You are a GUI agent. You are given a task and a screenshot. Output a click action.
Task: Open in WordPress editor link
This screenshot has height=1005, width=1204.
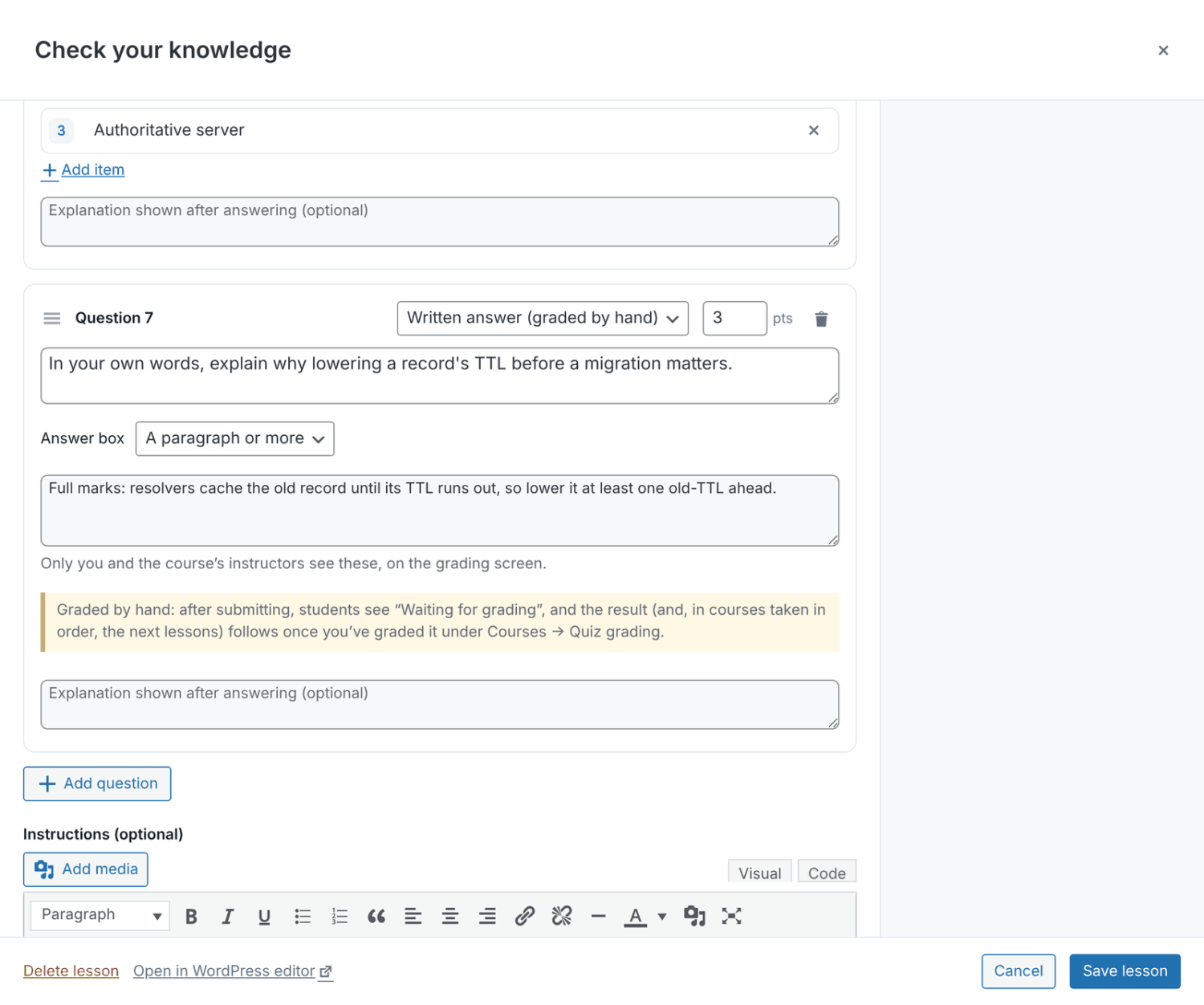(233, 971)
